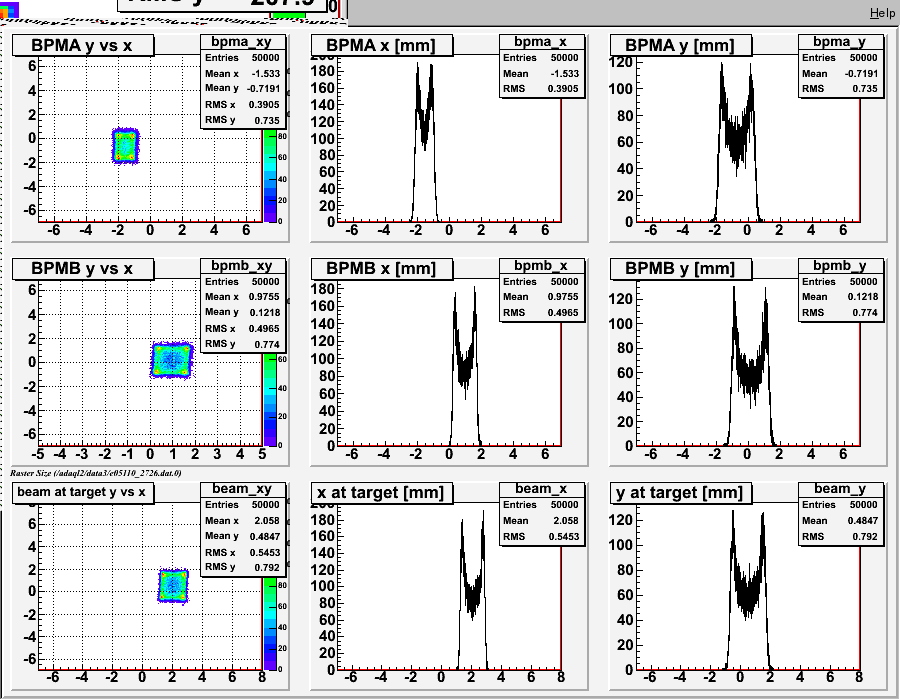This screenshot has width=900, height=700.
Task: Open the Help menu
Action: (x=882, y=13)
